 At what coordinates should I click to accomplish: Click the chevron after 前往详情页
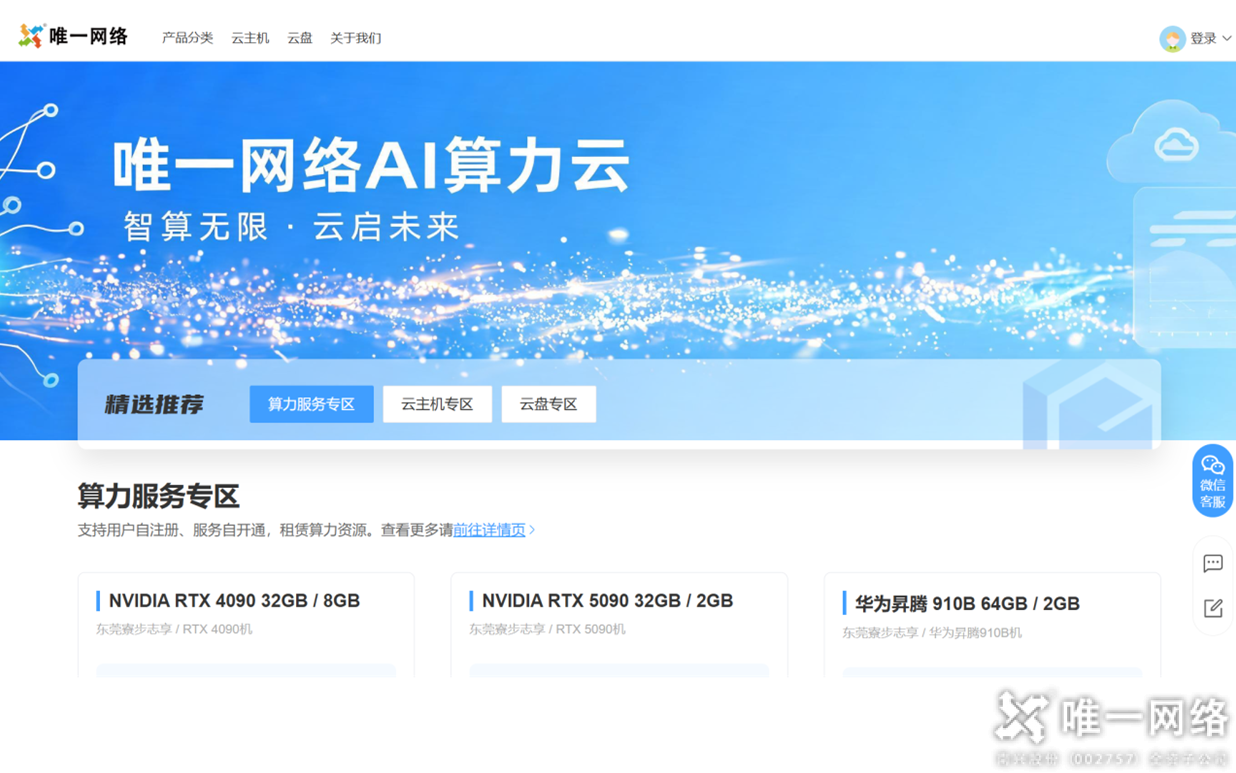click(532, 530)
